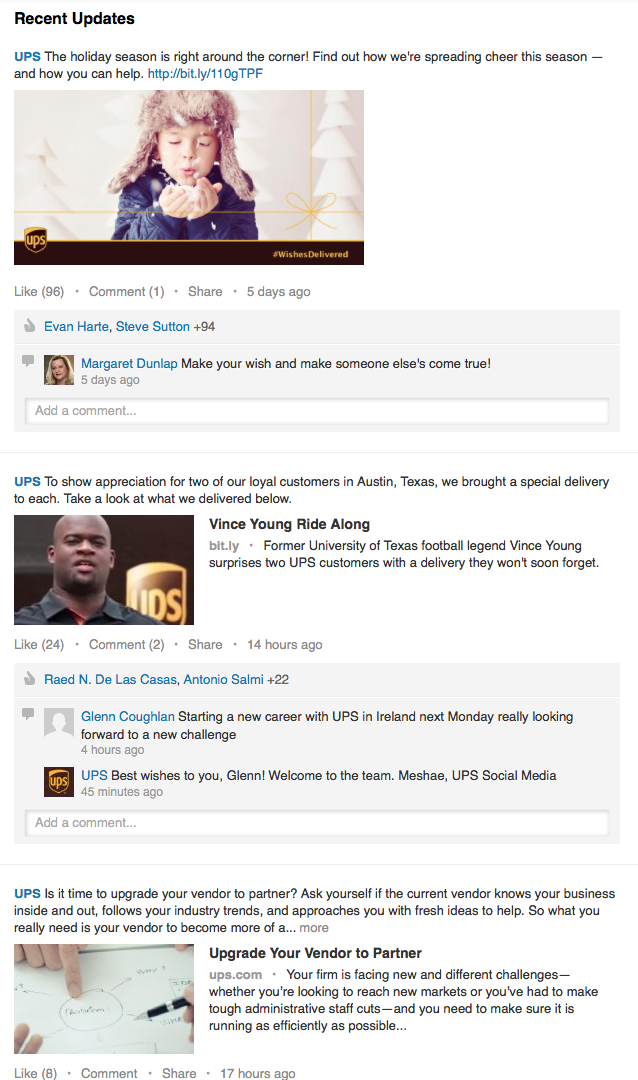This screenshot has height=1080, width=638.
Task: Click speech bubble icon by Margaret Dunlap's comment
Action: [x=28, y=360]
